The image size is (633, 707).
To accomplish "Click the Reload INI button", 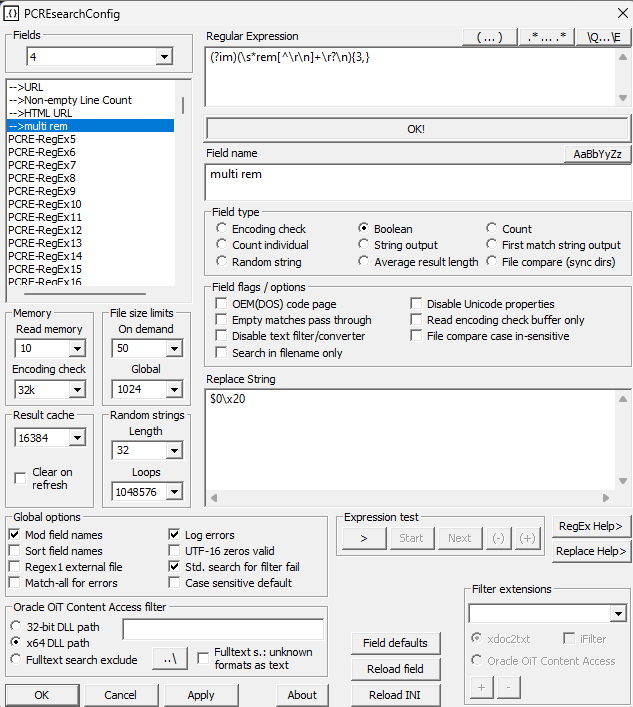I will pos(395,695).
